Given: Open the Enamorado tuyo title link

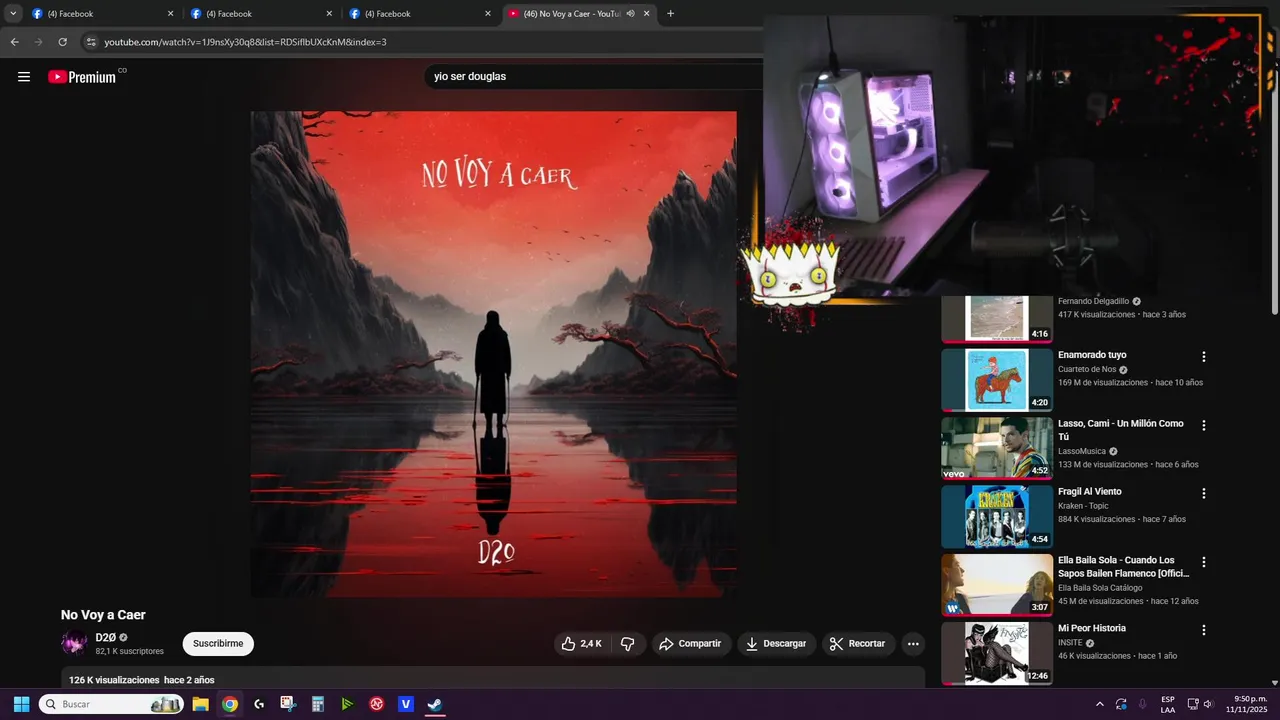Looking at the screenshot, I should tap(1092, 355).
